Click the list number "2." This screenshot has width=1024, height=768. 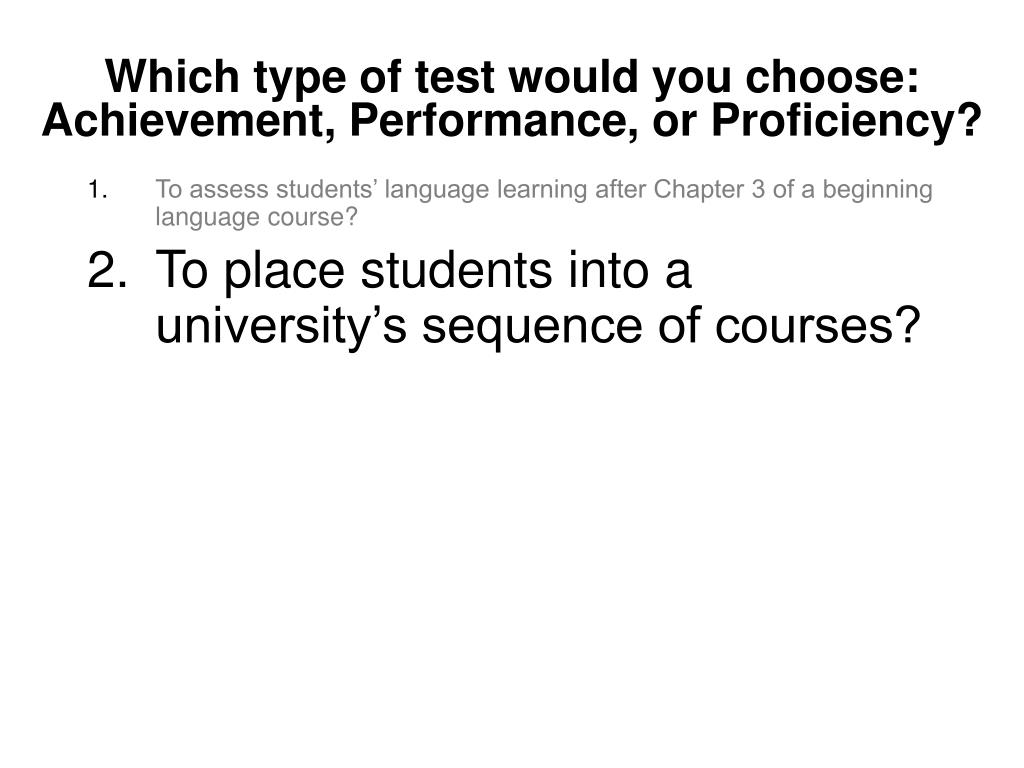click(107, 269)
